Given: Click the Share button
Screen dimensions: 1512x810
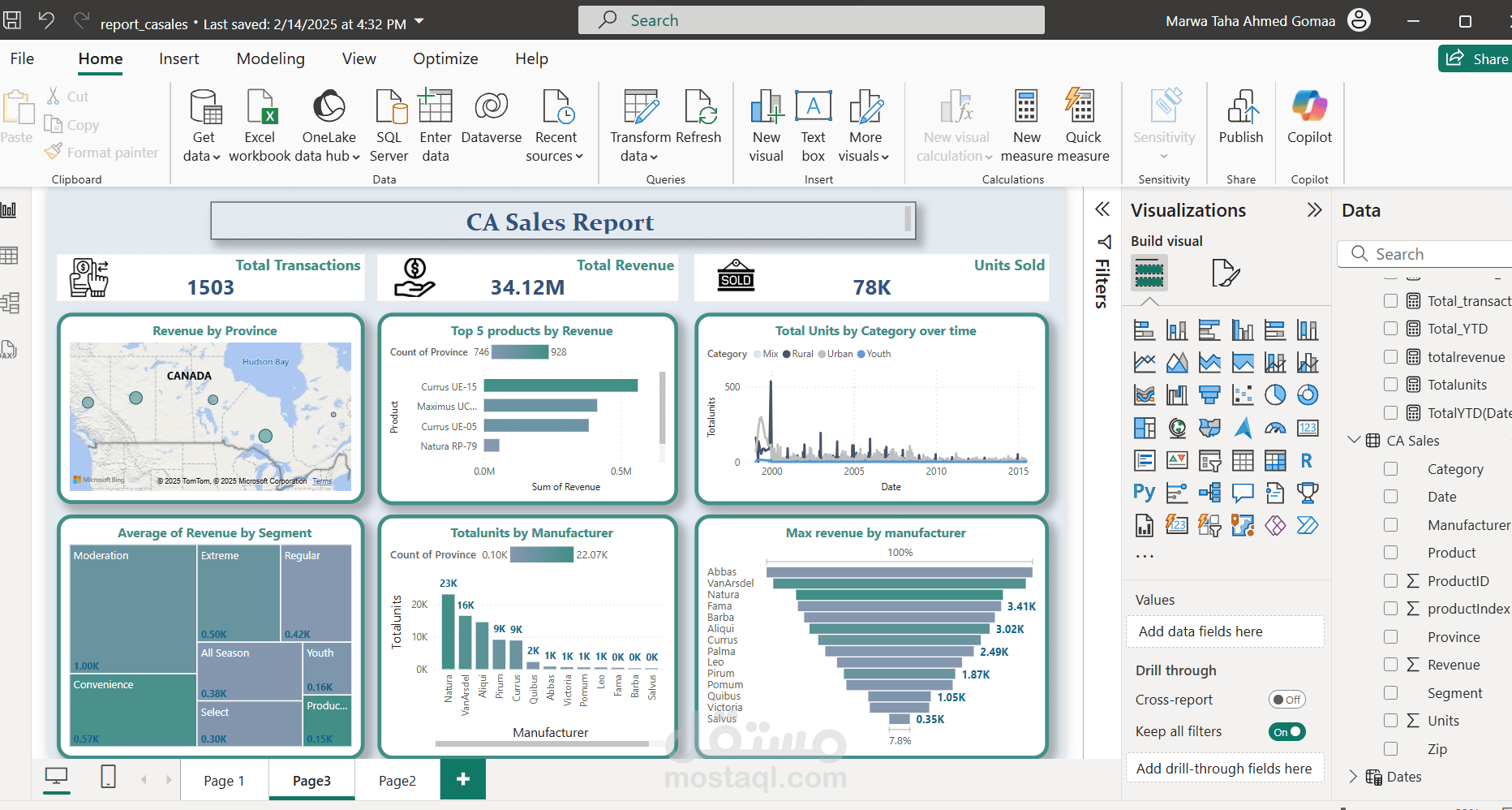Looking at the screenshot, I should click(1476, 58).
